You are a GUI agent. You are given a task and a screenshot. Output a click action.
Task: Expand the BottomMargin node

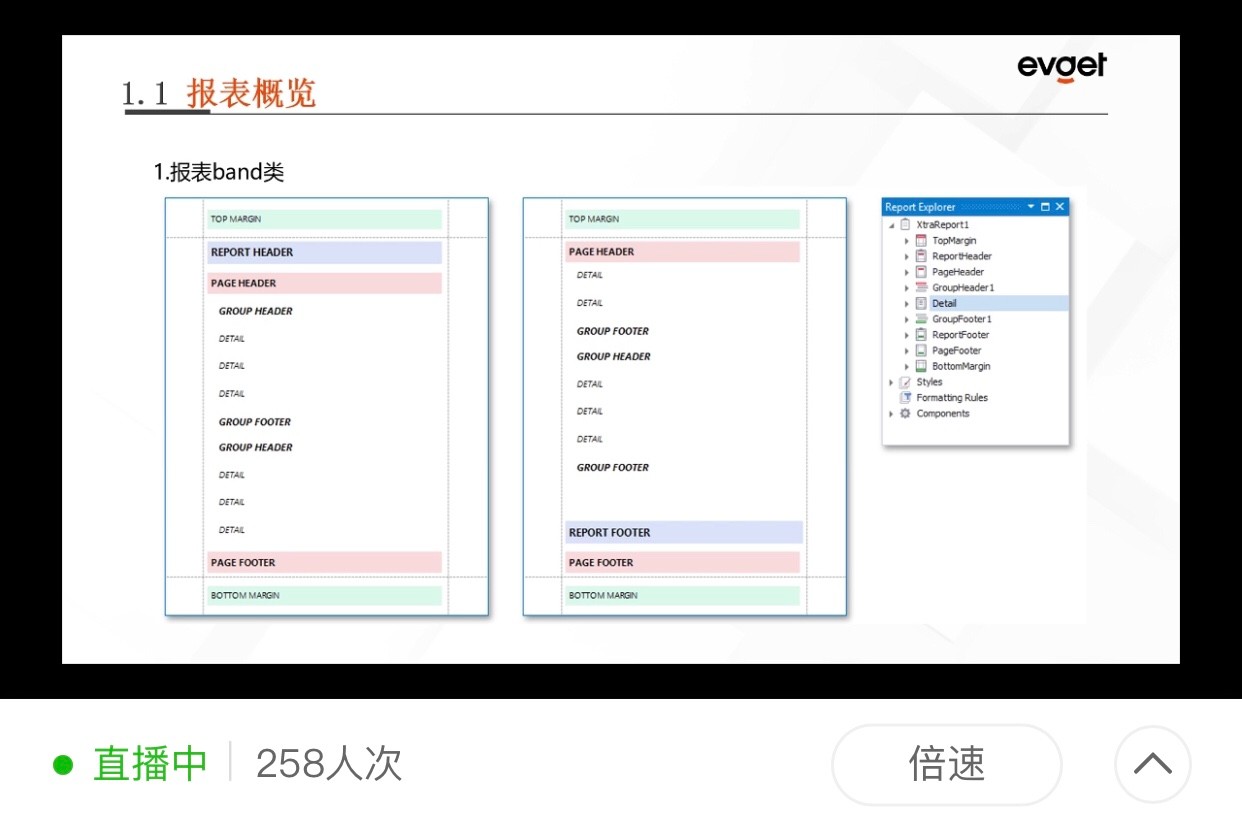[x=907, y=367]
